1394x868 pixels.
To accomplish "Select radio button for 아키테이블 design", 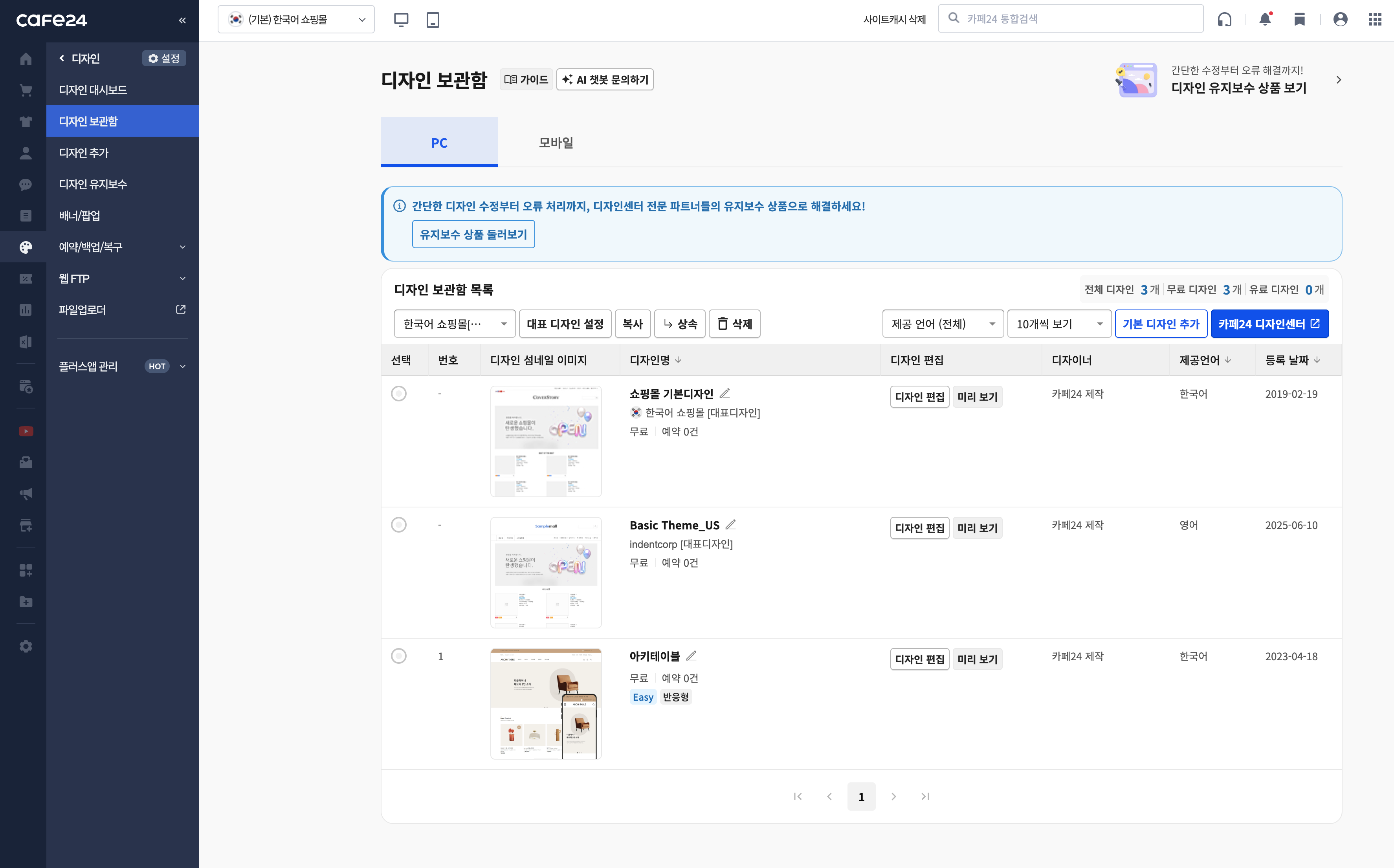I will (x=398, y=656).
